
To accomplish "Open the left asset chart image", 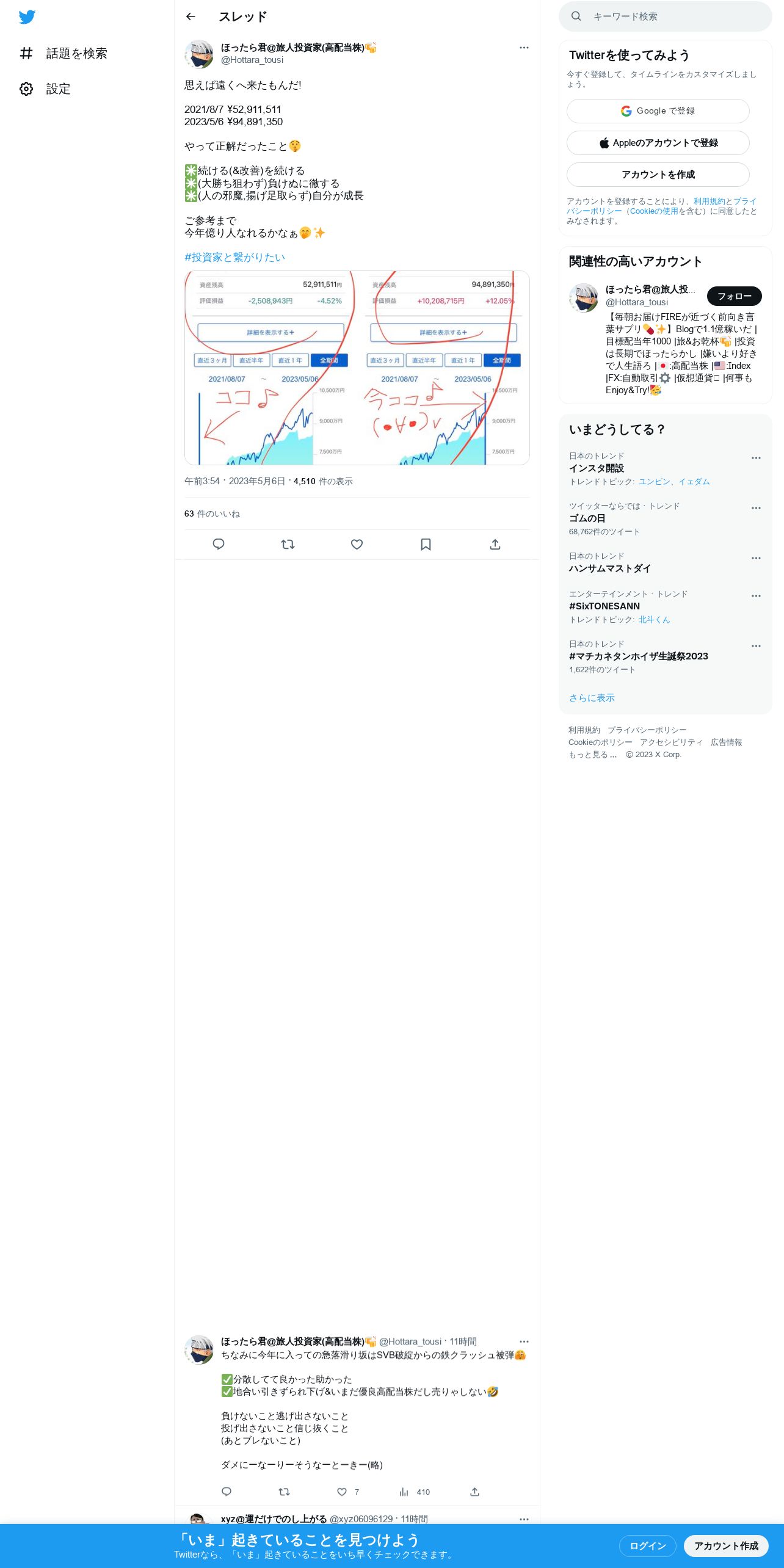I will pos(270,368).
